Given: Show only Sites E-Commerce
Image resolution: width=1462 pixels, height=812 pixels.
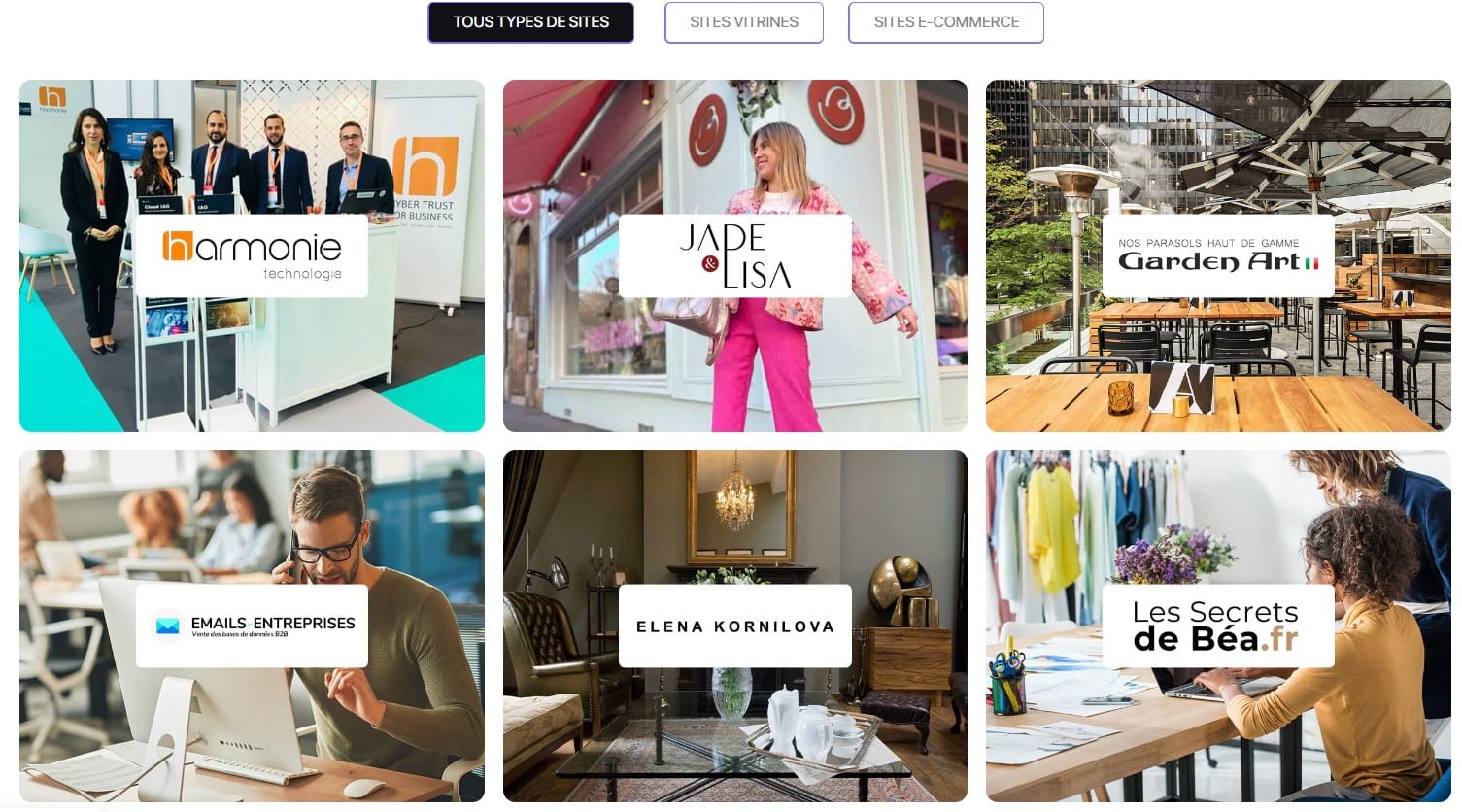Looking at the screenshot, I should [946, 22].
